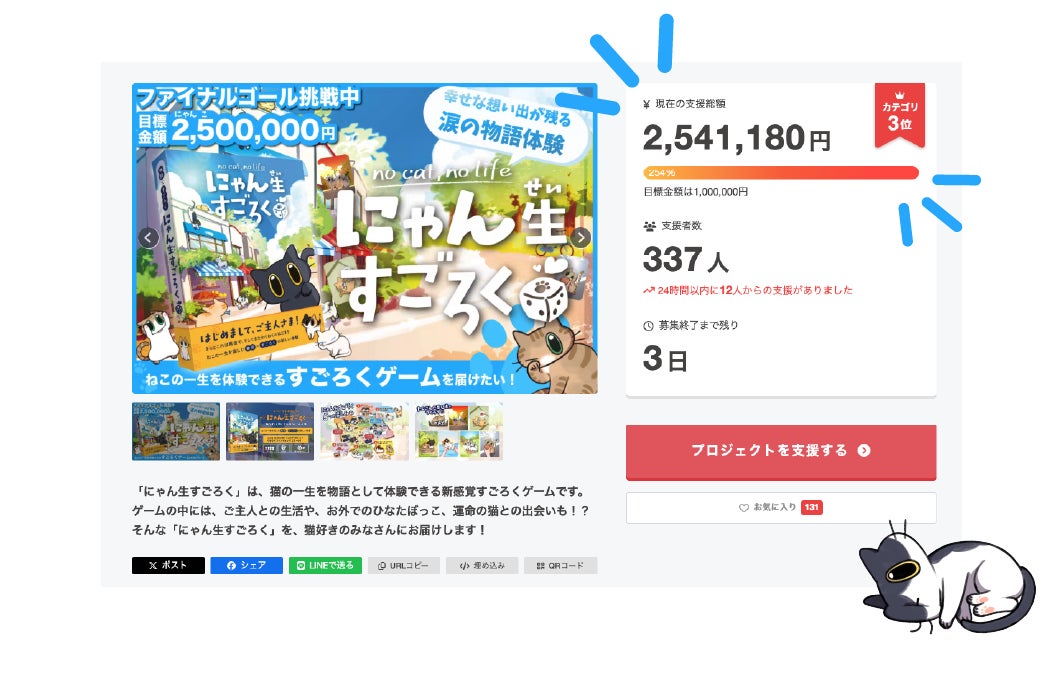Share on Facebook with the シェア button
Viewport: 1063px width, 680px height.
(x=246, y=565)
